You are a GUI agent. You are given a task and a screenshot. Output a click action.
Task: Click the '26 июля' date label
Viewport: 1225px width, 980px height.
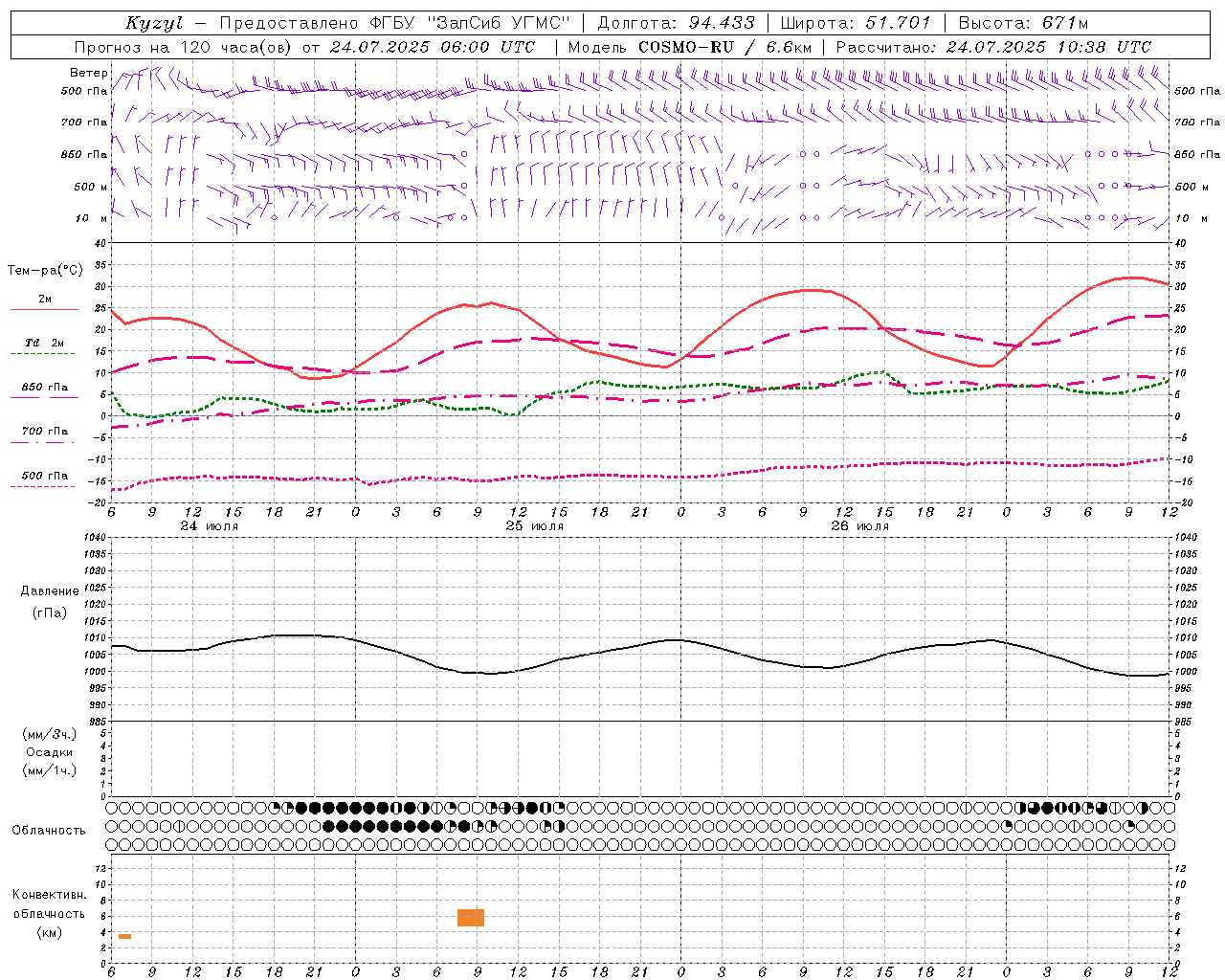coord(859,526)
